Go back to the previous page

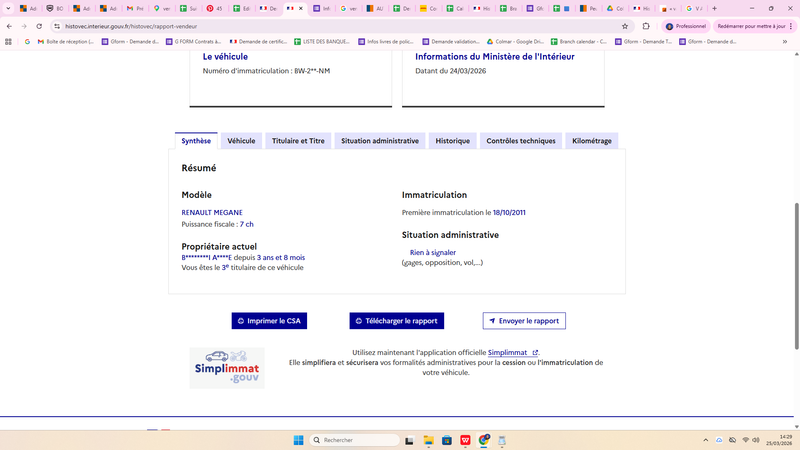9,26
